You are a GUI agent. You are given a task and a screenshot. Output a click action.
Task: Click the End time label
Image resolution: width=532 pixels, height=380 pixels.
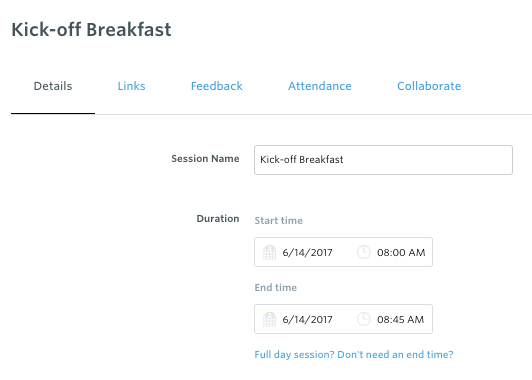tap(276, 288)
